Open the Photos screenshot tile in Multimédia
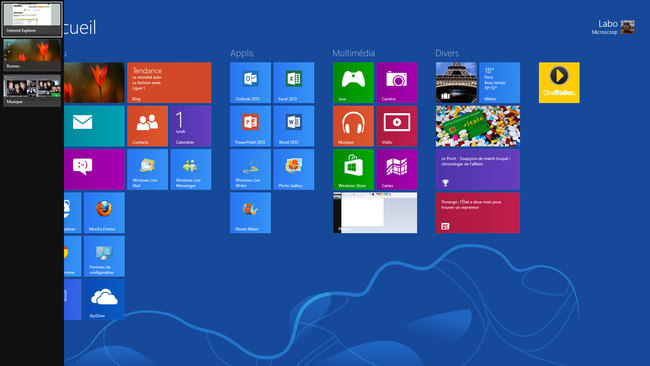The image size is (650, 366). click(375, 213)
